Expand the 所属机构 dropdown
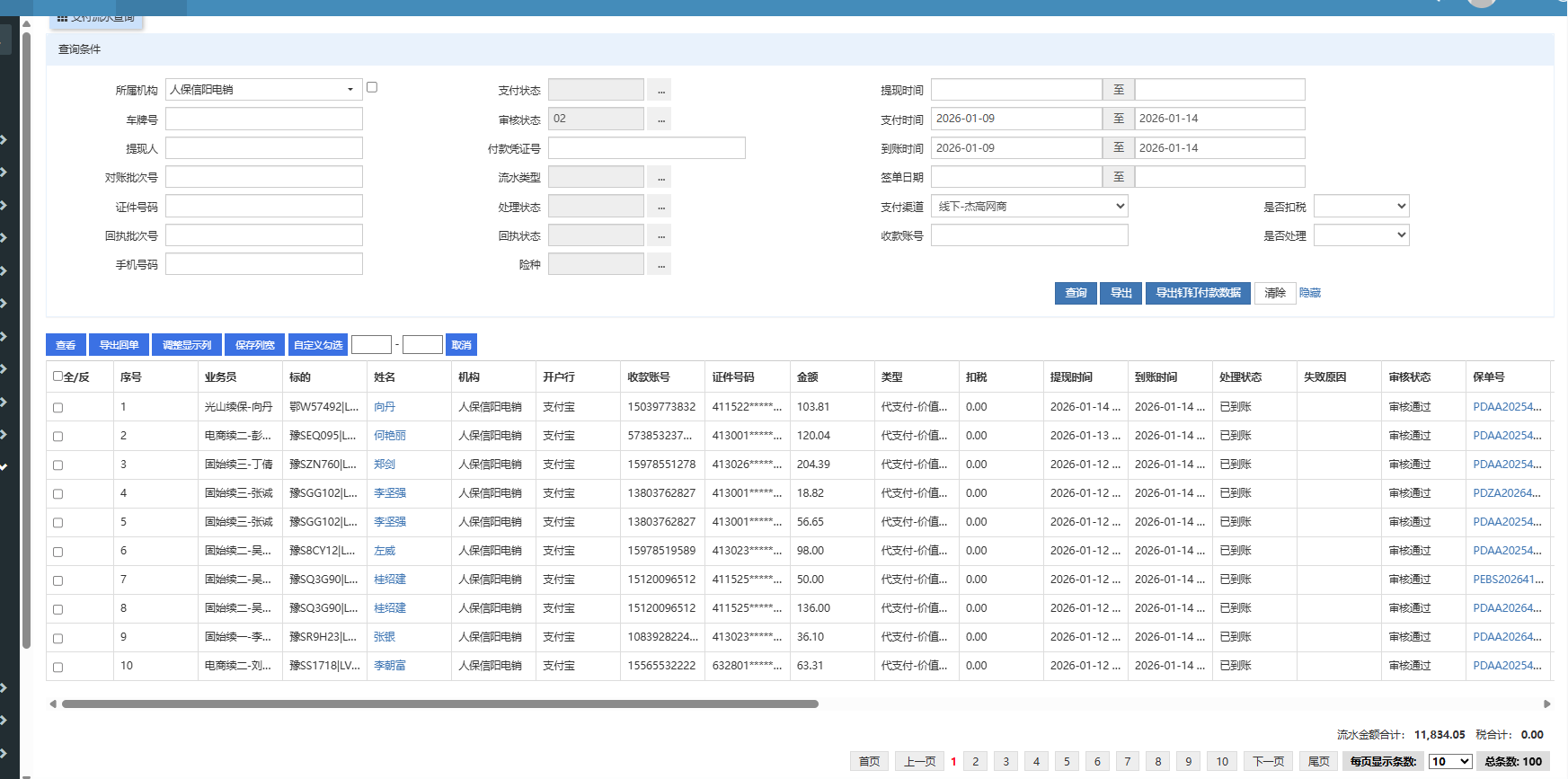 coord(350,90)
